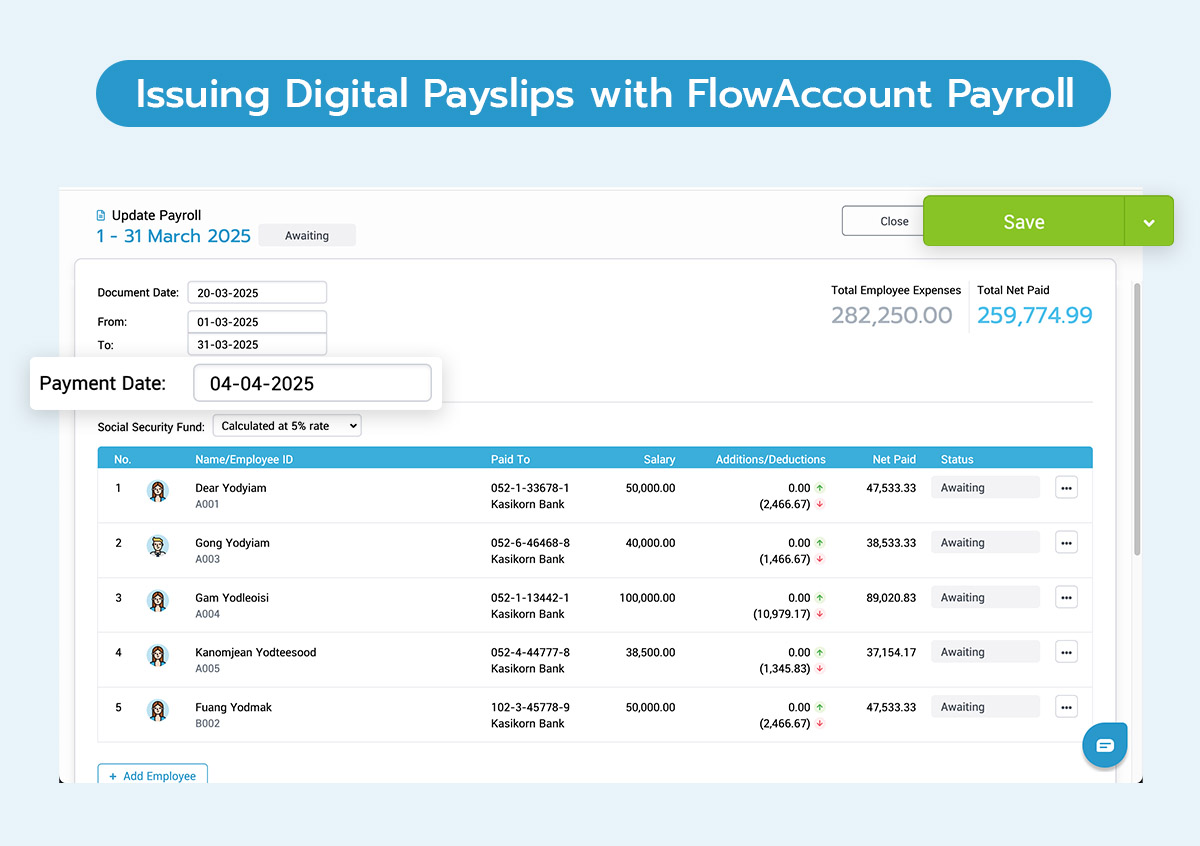Click the Add Employee button

(152, 775)
